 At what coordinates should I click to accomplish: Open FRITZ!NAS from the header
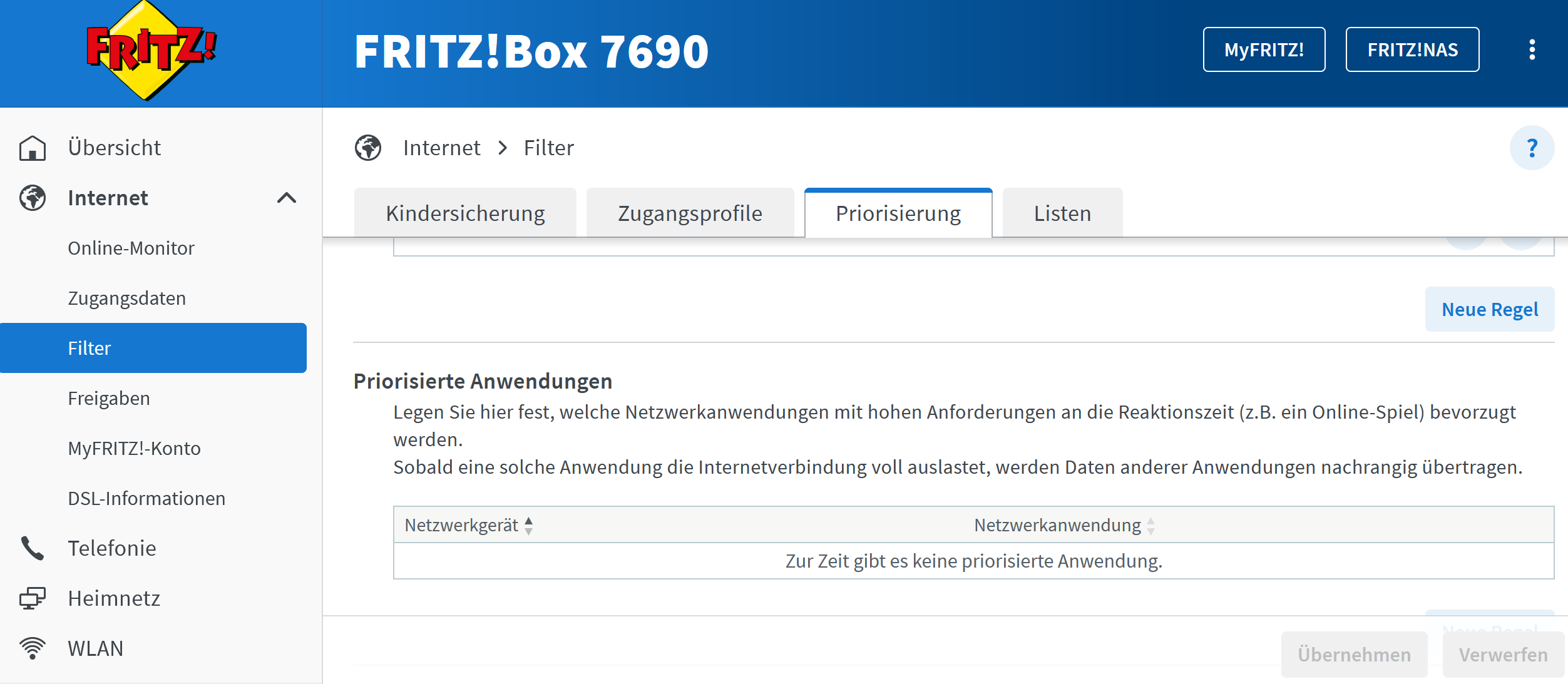1412,49
